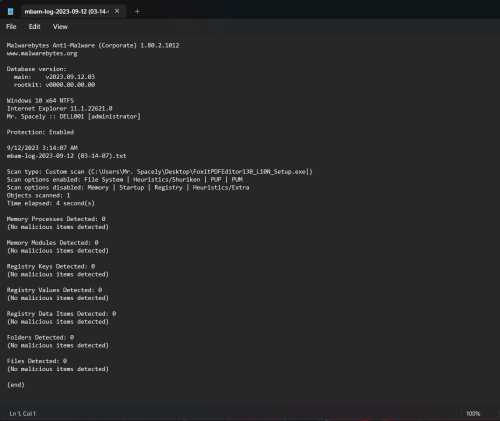Screen dimensions: 500x421
Task: Open the View menu
Action: [60, 27]
